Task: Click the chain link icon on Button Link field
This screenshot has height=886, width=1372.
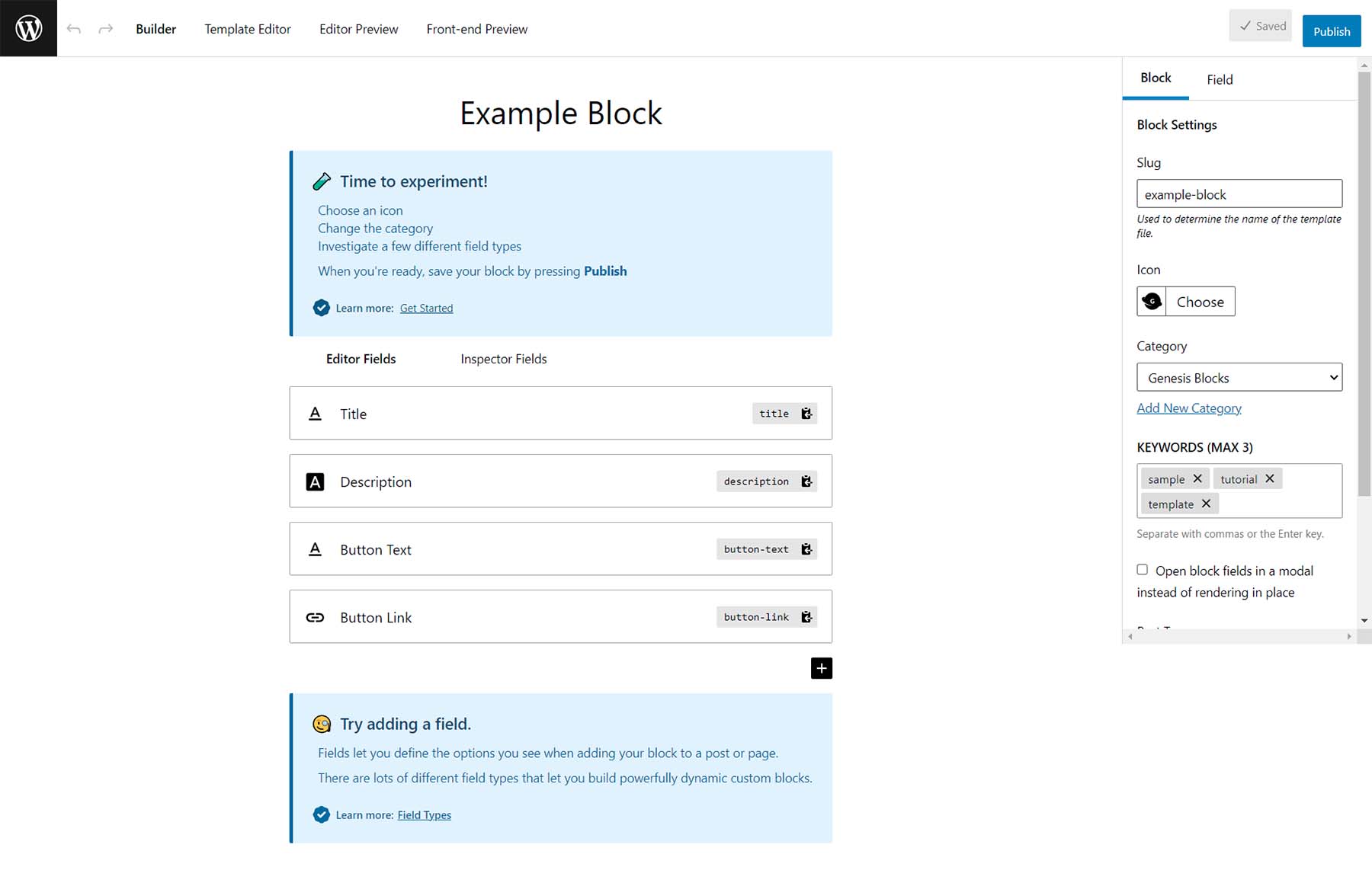Action: [x=316, y=617]
